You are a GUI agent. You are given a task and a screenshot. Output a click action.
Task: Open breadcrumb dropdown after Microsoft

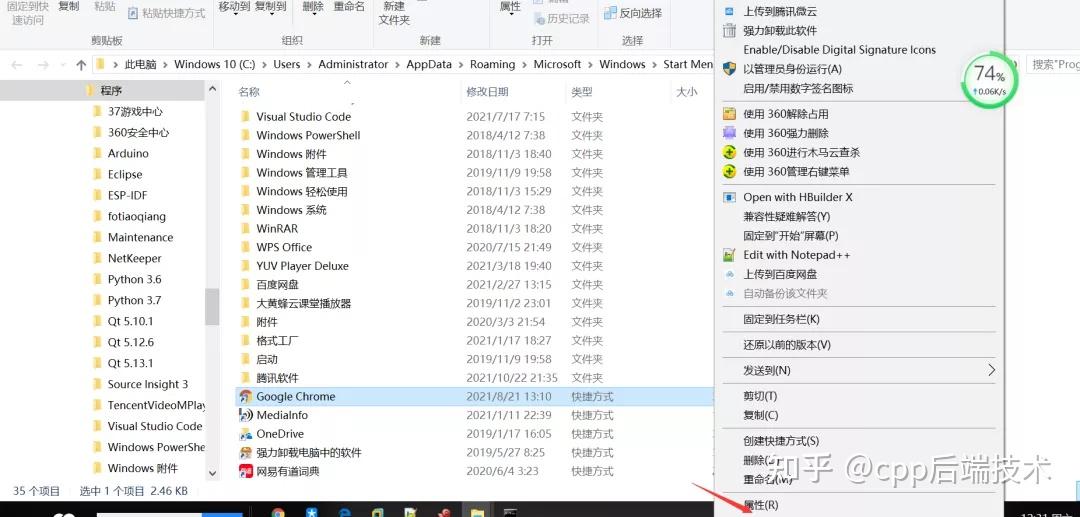[590, 64]
